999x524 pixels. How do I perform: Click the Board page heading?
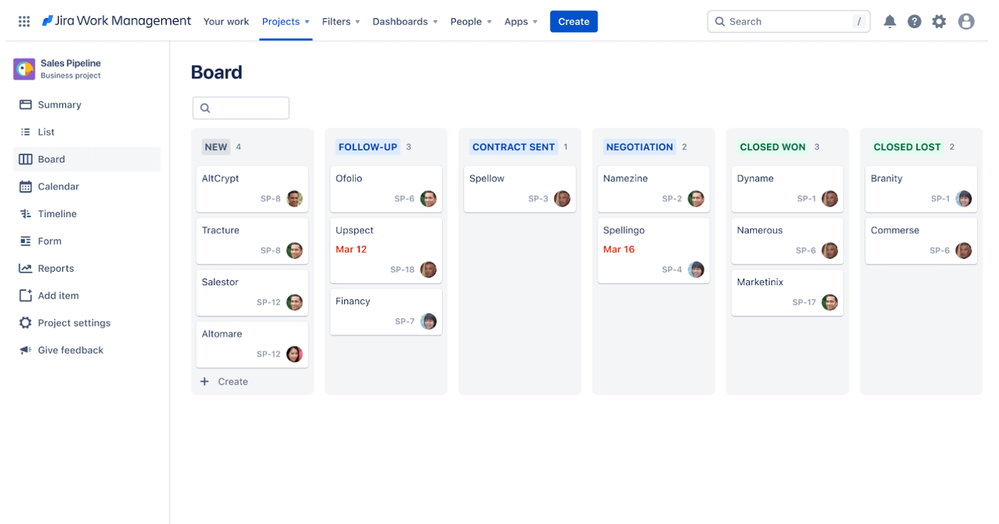coord(217,72)
